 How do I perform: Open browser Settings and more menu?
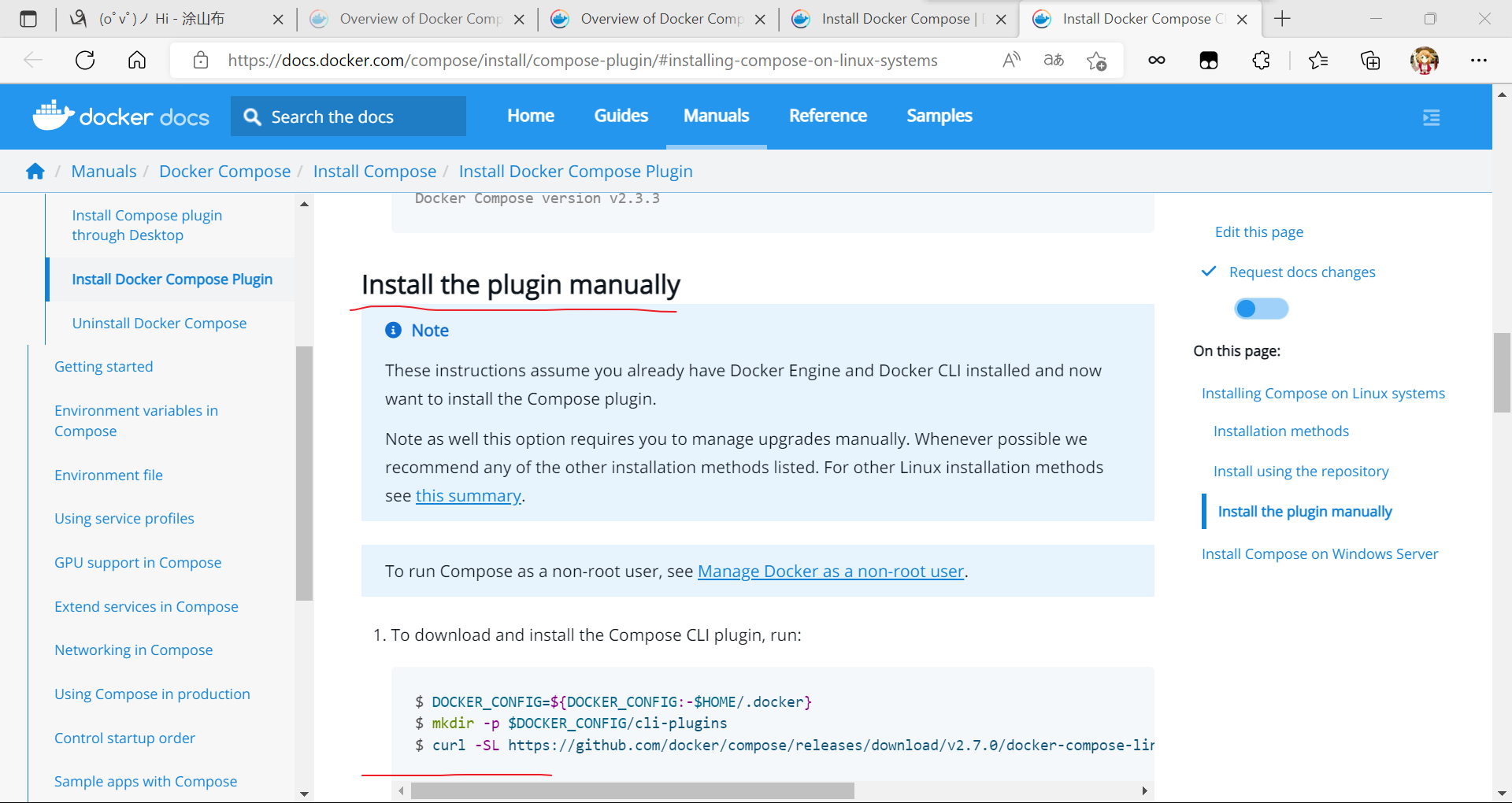(x=1479, y=60)
